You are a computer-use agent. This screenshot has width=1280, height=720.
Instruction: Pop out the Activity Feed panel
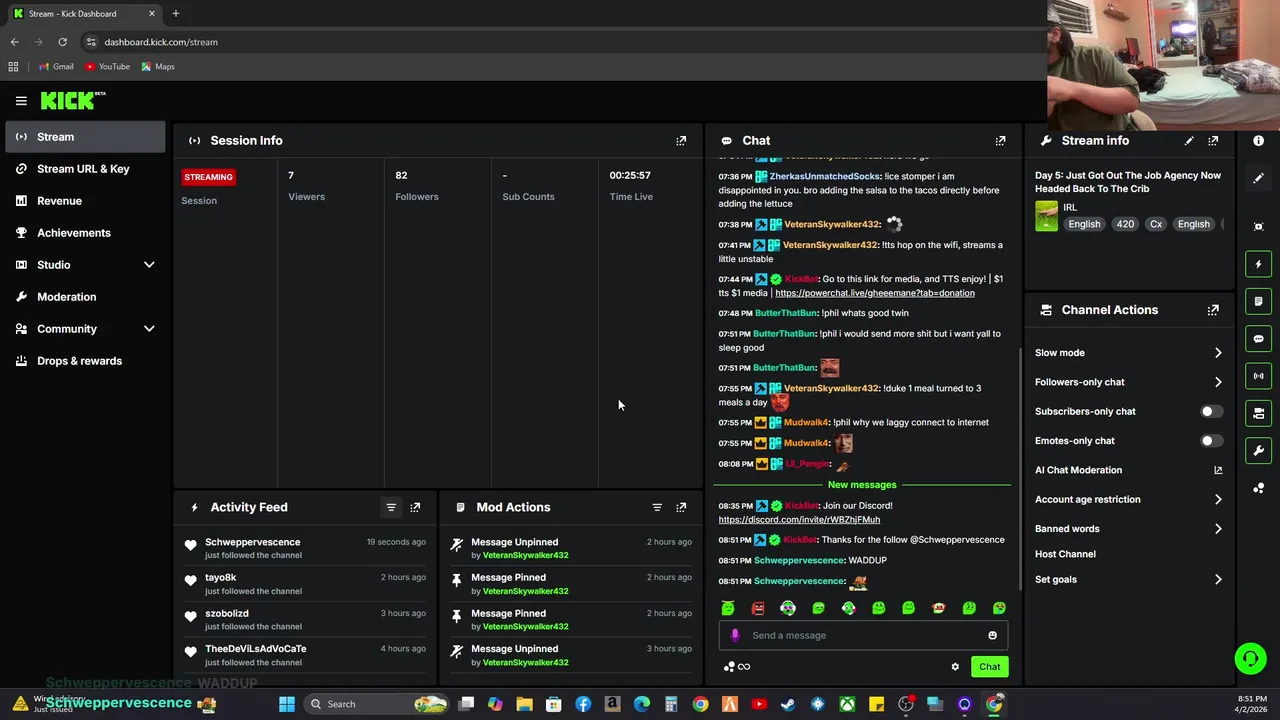pos(415,507)
